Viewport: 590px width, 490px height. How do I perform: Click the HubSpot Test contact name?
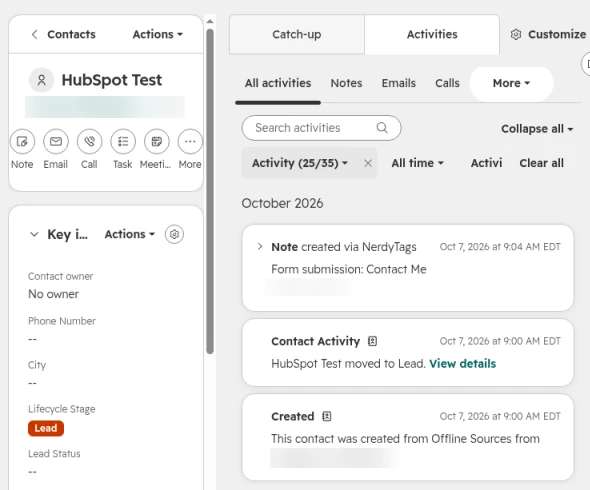point(112,80)
